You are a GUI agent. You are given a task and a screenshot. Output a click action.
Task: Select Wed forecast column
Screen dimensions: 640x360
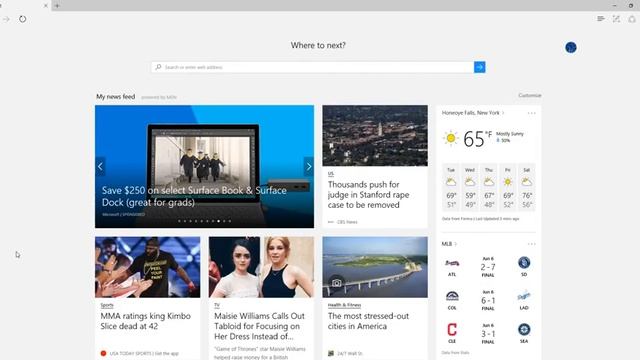pos(470,187)
